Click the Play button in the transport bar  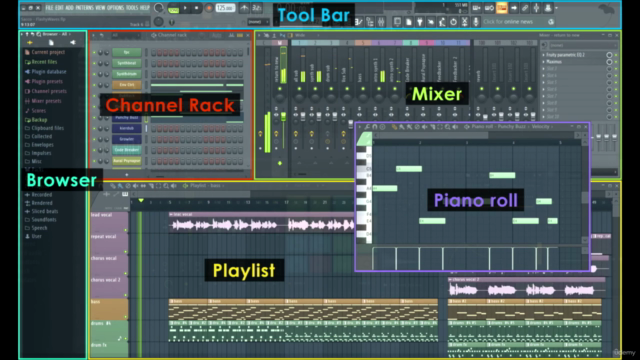(185, 8)
